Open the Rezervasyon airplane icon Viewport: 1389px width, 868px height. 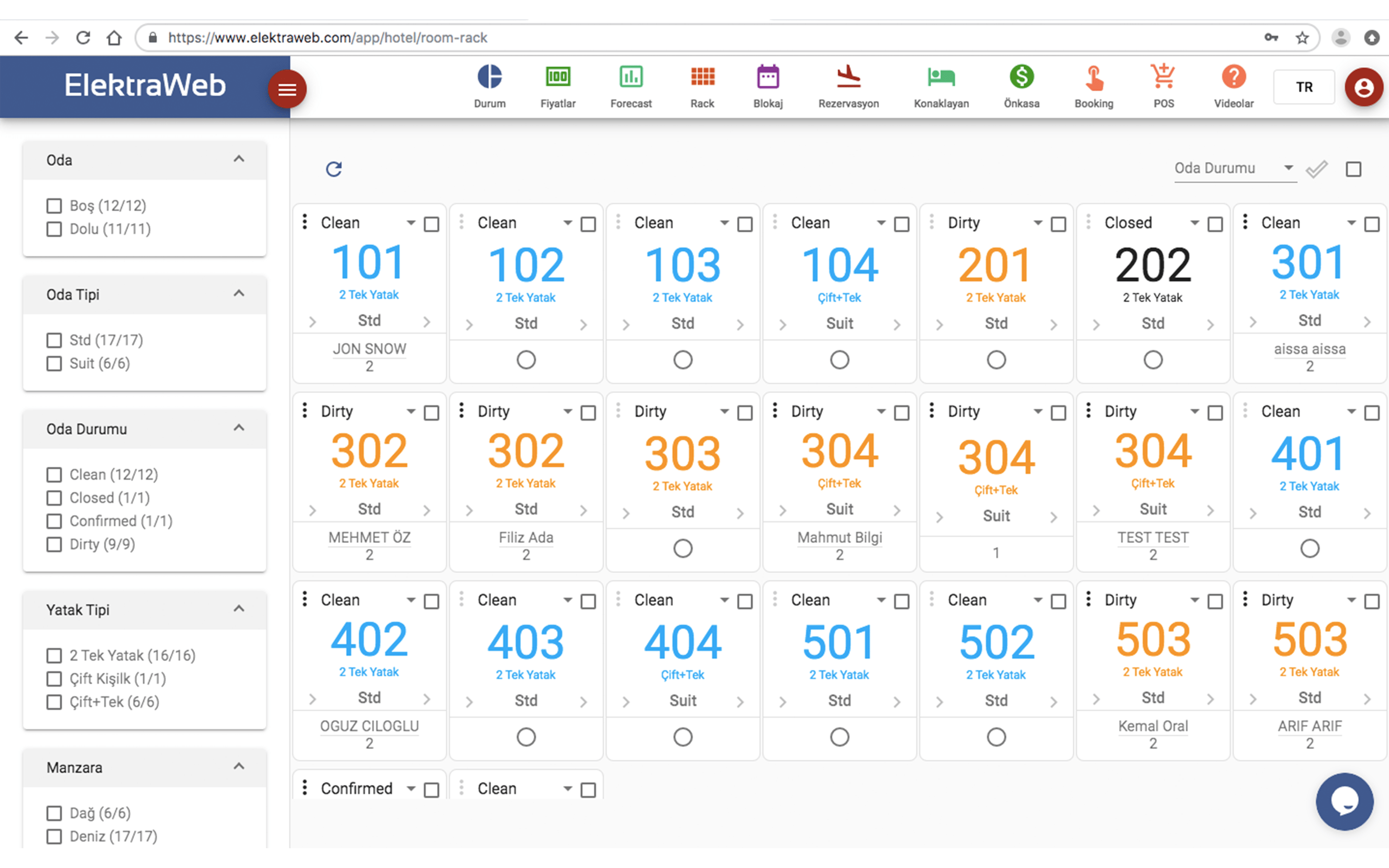tap(848, 77)
